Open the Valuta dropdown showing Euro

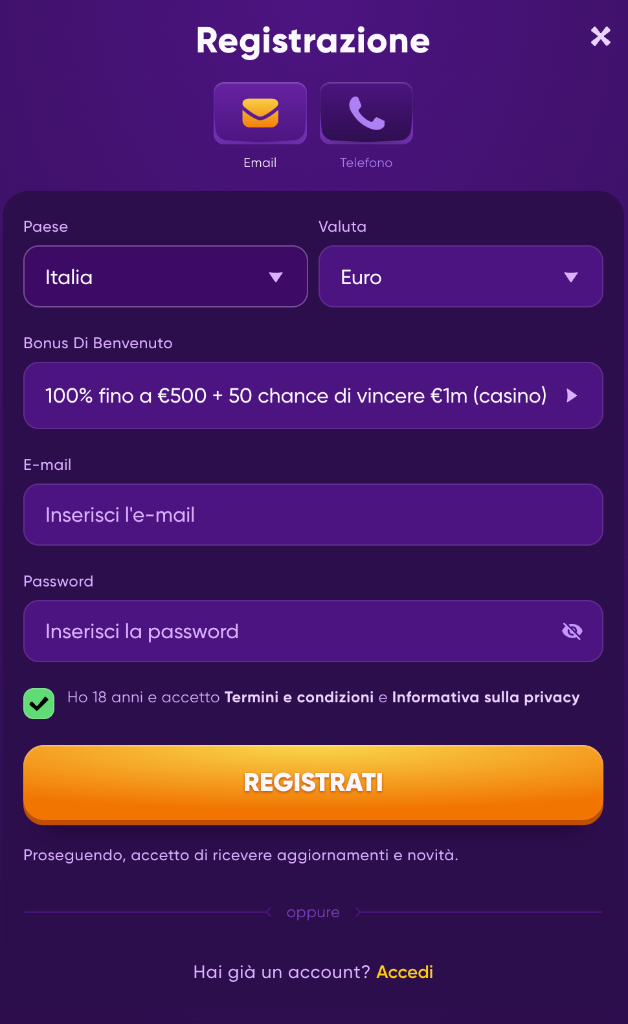click(x=460, y=276)
